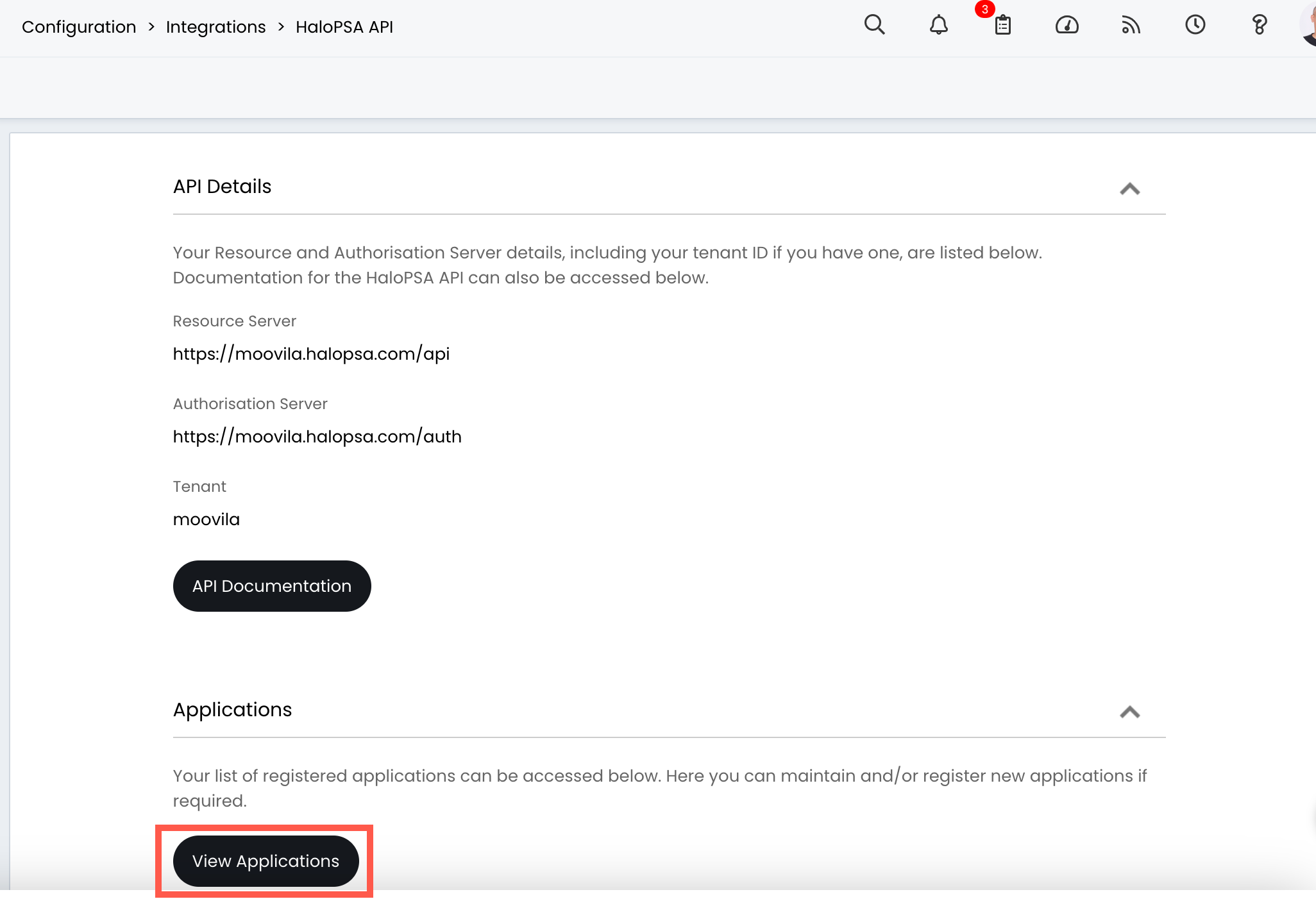The width and height of the screenshot is (1316, 899).
Task: Open the clipboard to-do list icon
Action: (x=1002, y=26)
